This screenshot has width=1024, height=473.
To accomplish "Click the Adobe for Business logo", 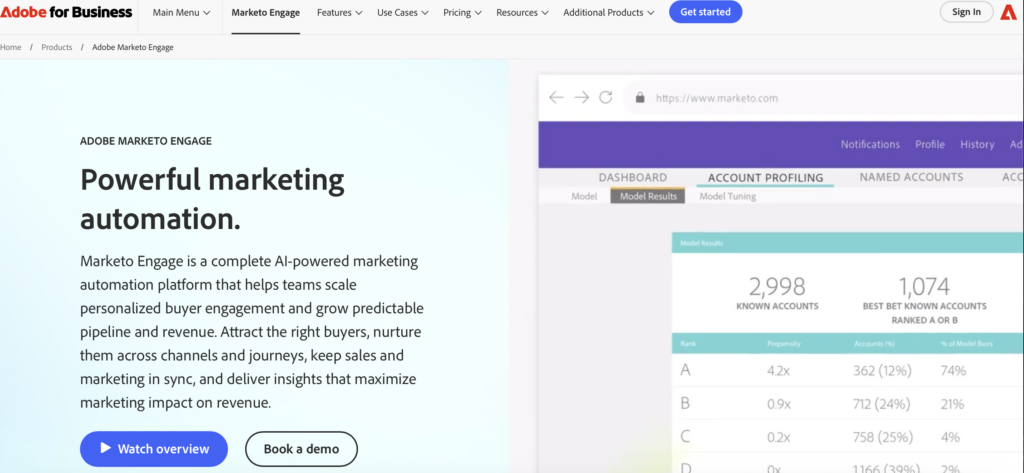I will point(66,12).
